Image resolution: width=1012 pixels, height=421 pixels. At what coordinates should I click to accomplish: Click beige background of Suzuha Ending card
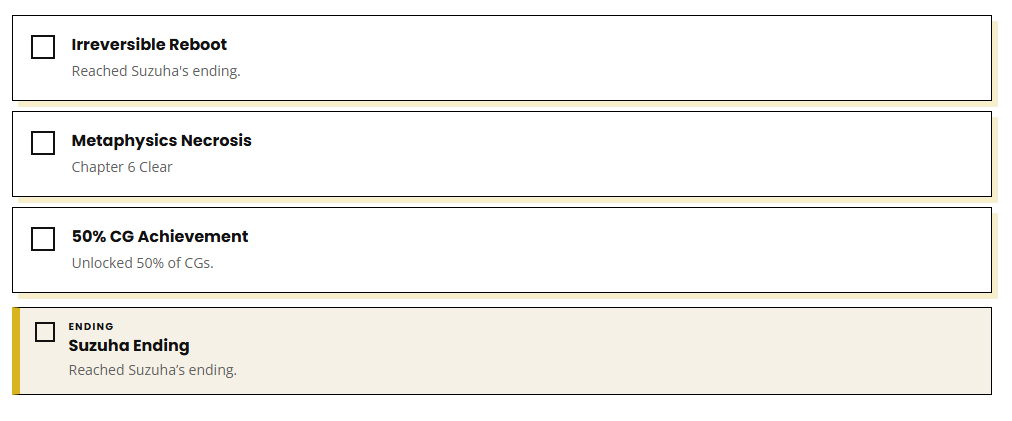click(613, 351)
